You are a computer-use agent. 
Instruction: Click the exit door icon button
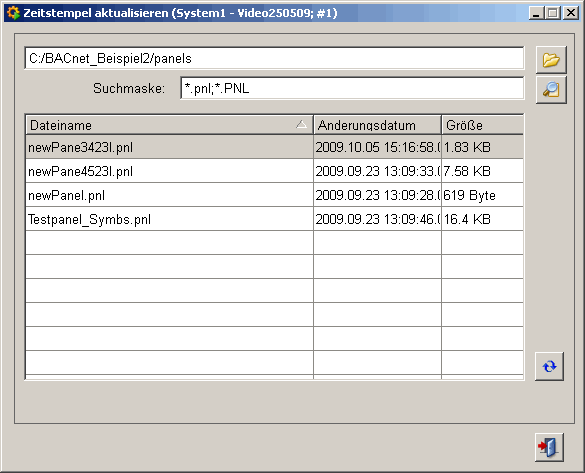[x=549, y=447]
